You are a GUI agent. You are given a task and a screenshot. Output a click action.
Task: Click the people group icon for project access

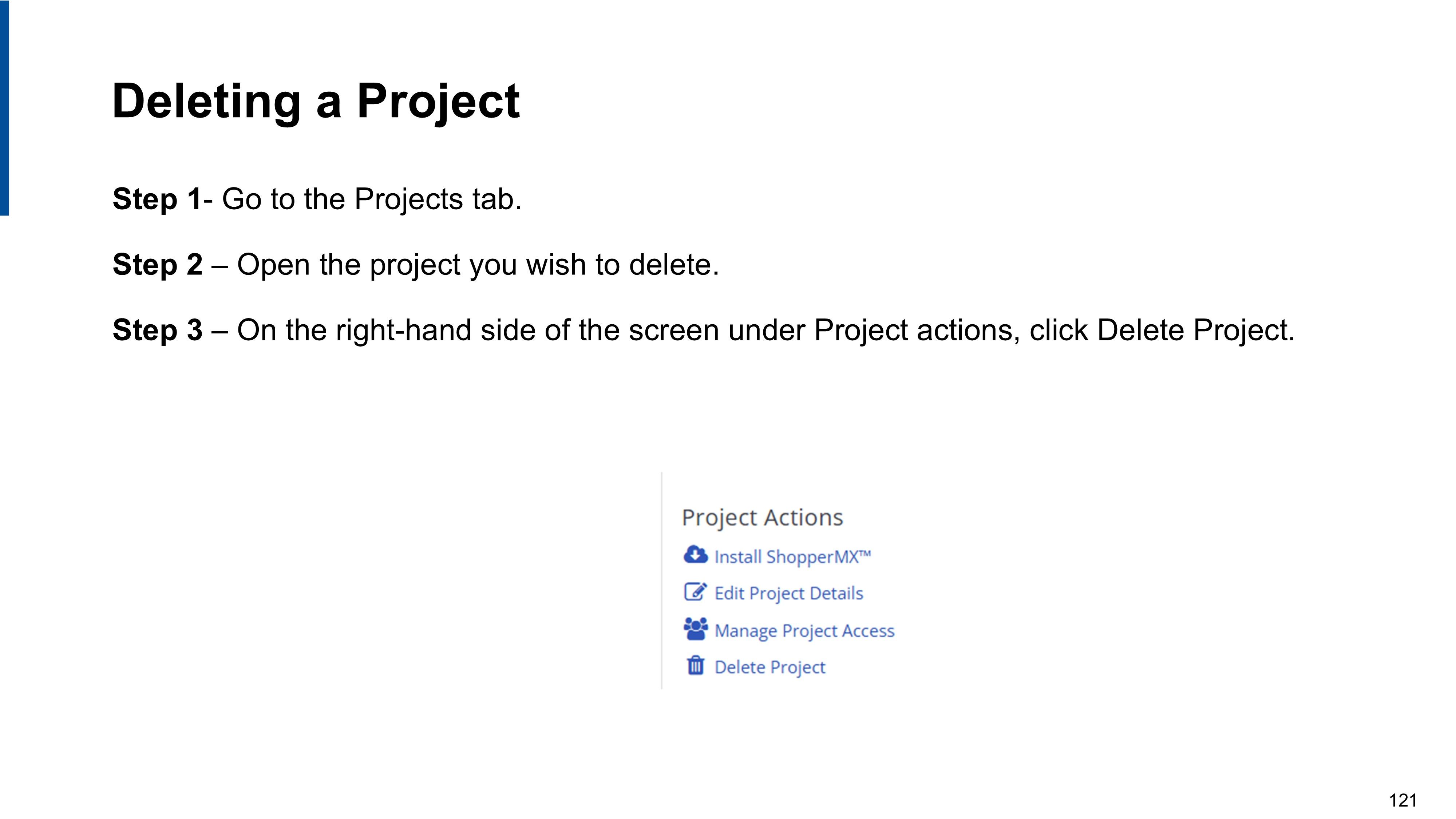click(x=695, y=629)
